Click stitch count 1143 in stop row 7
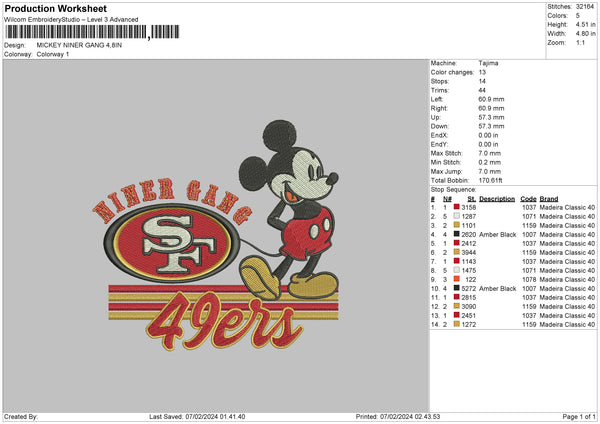This screenshot has height=424, width=600. point(469,261)
